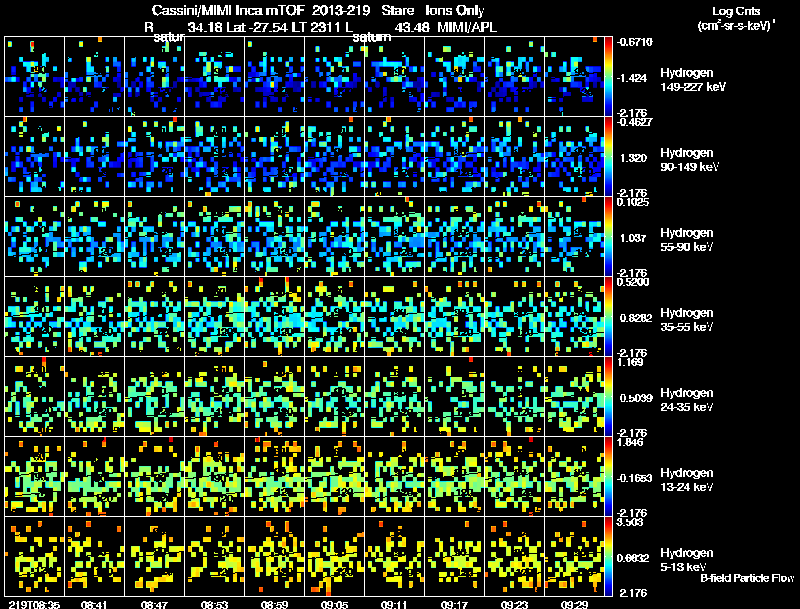Click the 0.5039 color scale value
Viewport: 800px width, 609px height.
click(636, 398)
